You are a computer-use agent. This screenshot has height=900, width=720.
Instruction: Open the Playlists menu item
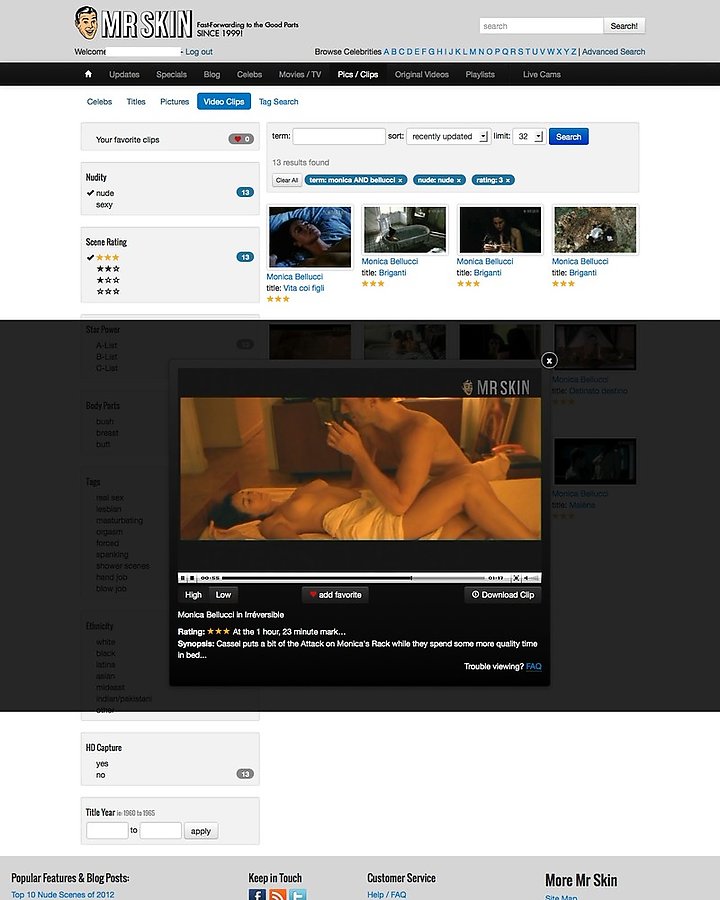click(480, 74)
